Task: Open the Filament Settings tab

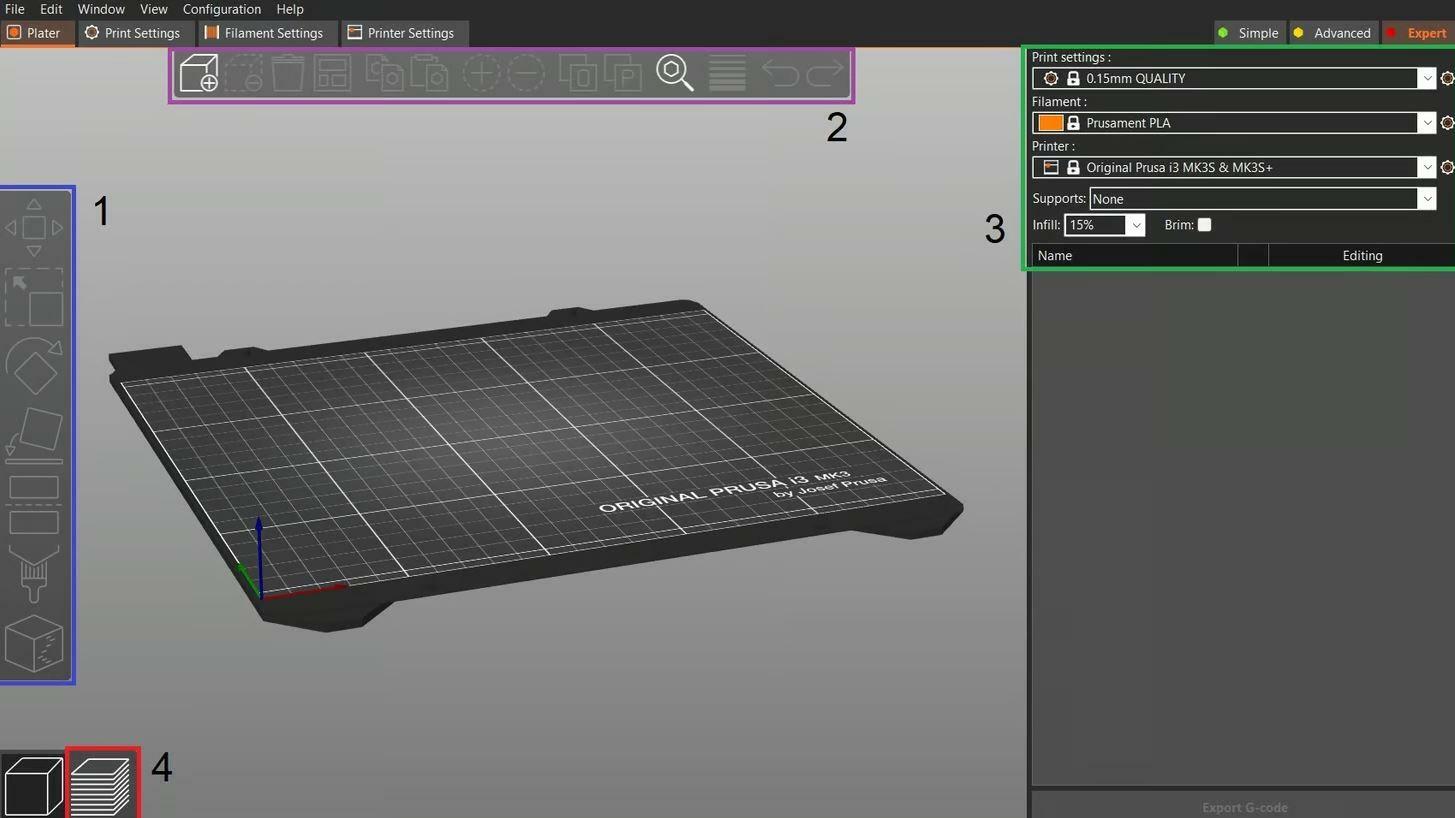Action: click(x=264, y=33)
